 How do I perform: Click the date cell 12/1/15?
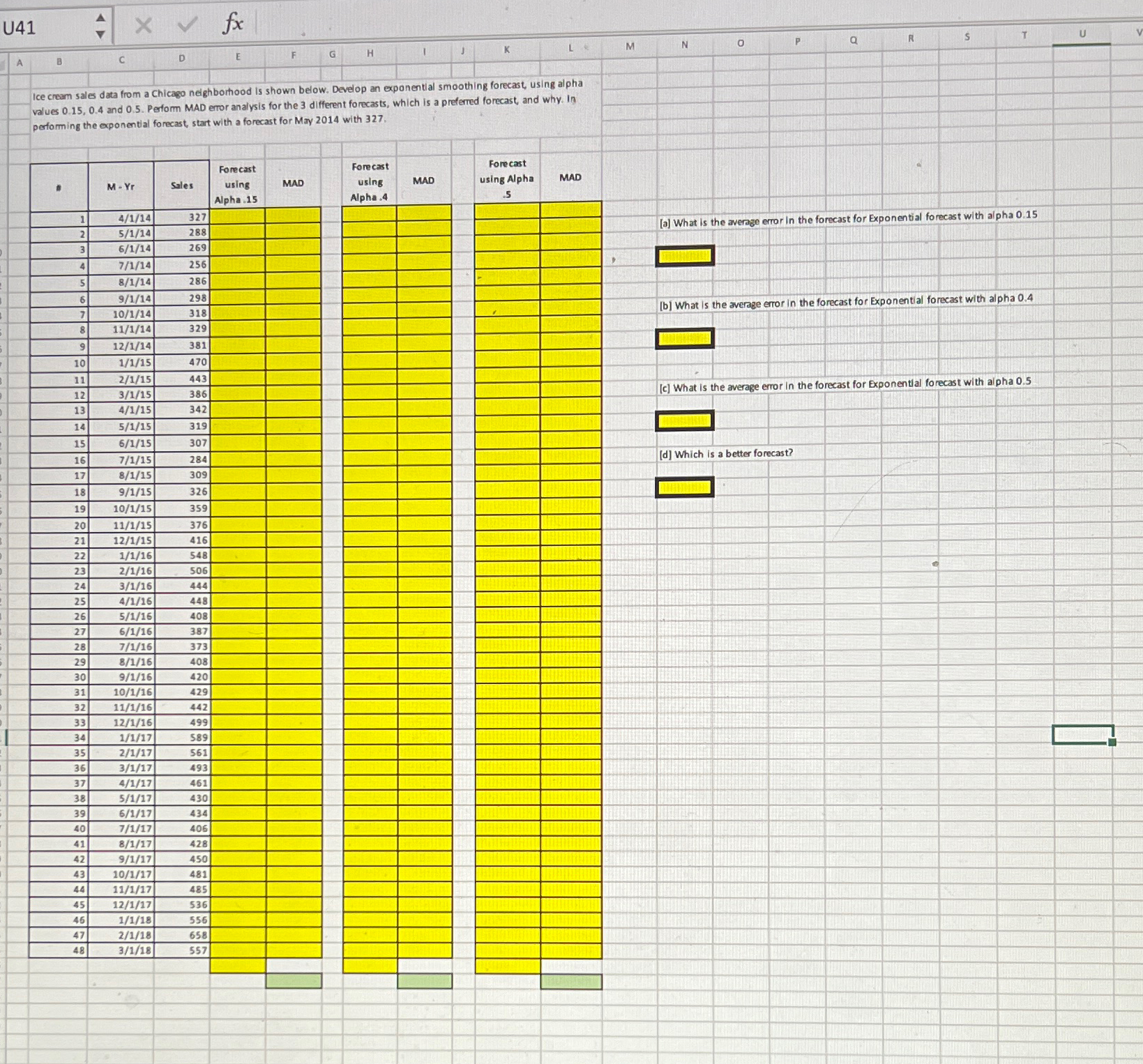point(121,540)
